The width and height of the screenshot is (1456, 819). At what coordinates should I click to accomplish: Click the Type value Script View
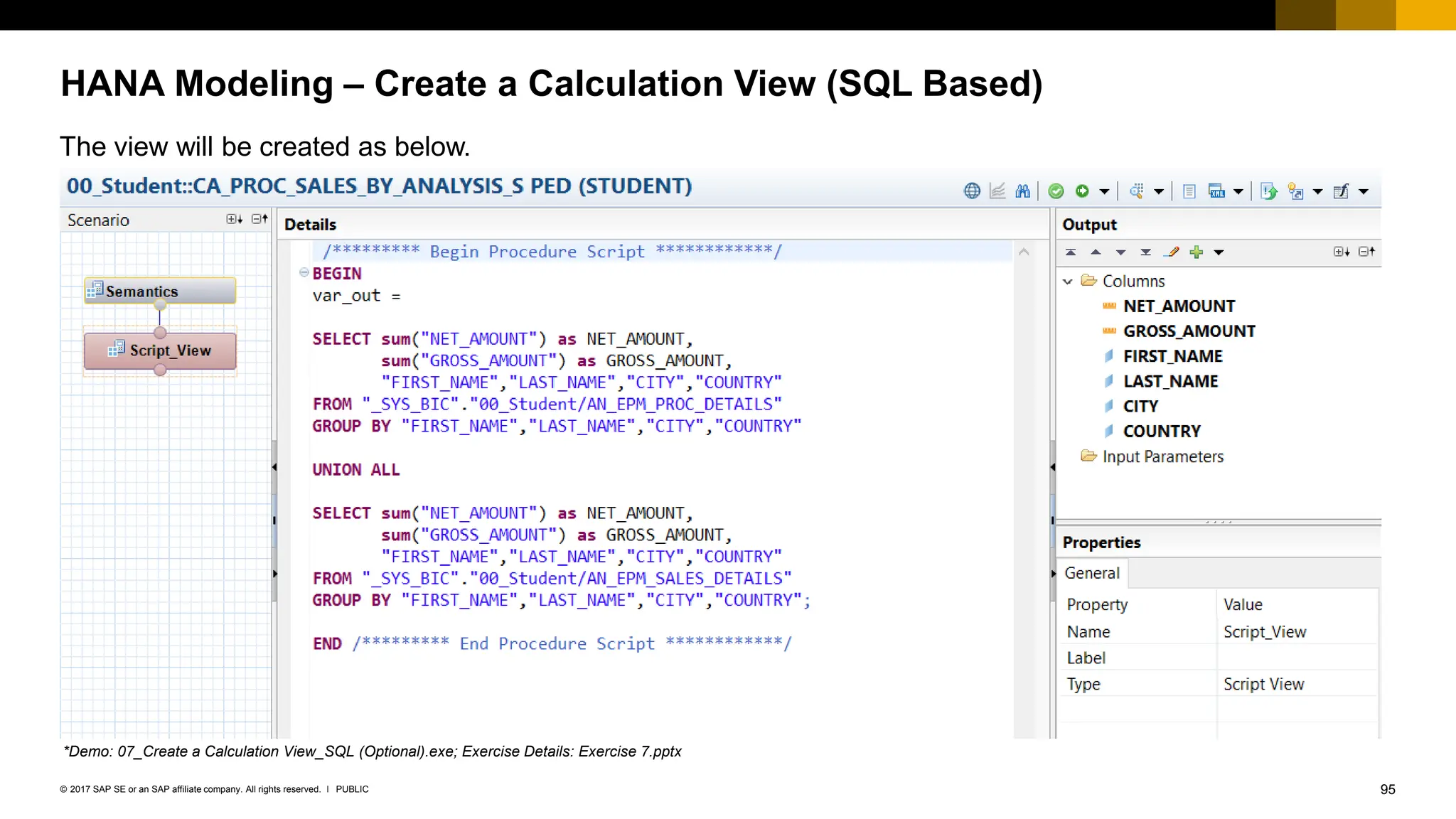point(1264,684)
